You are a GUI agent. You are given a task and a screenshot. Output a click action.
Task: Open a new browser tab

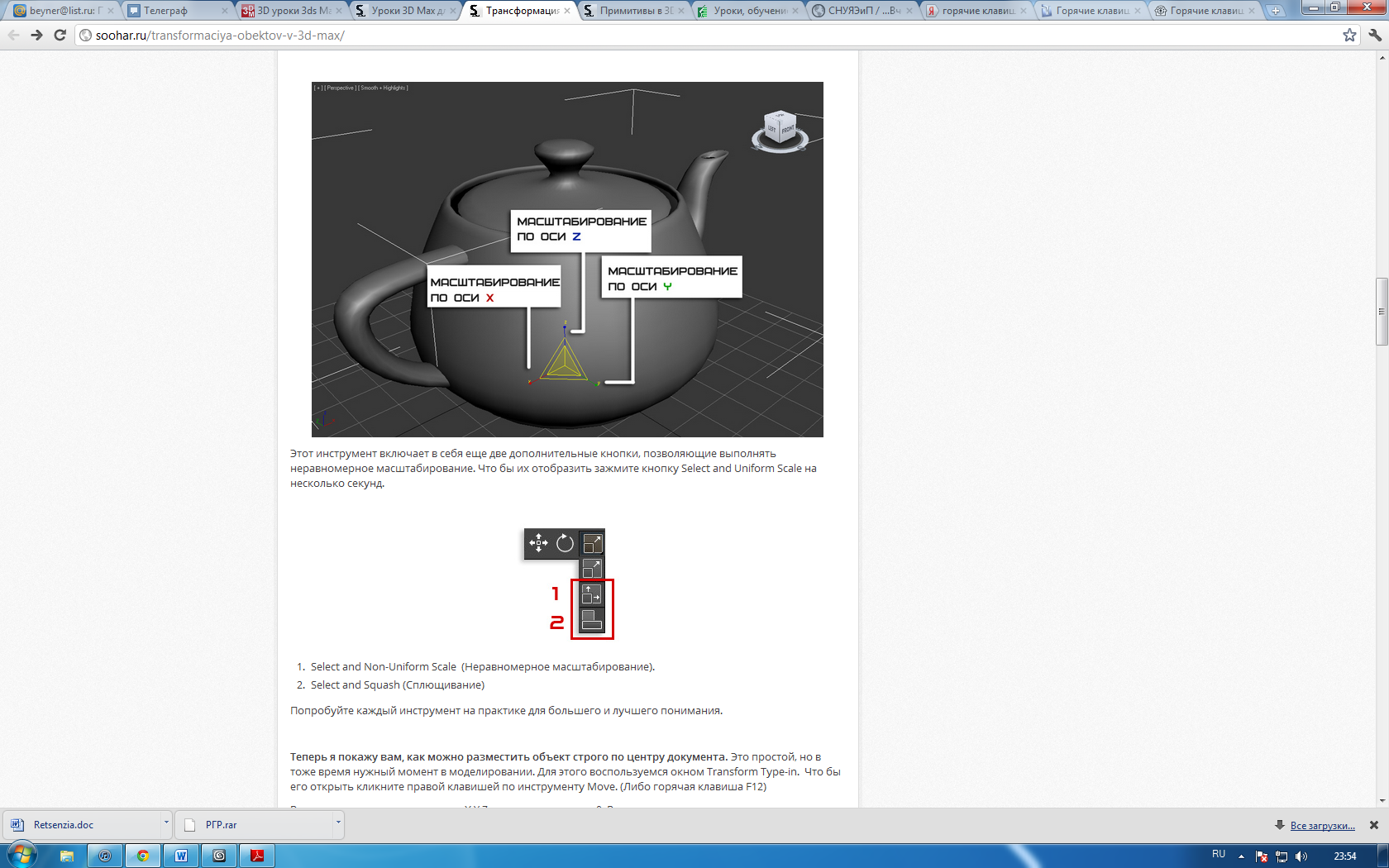1276,11
